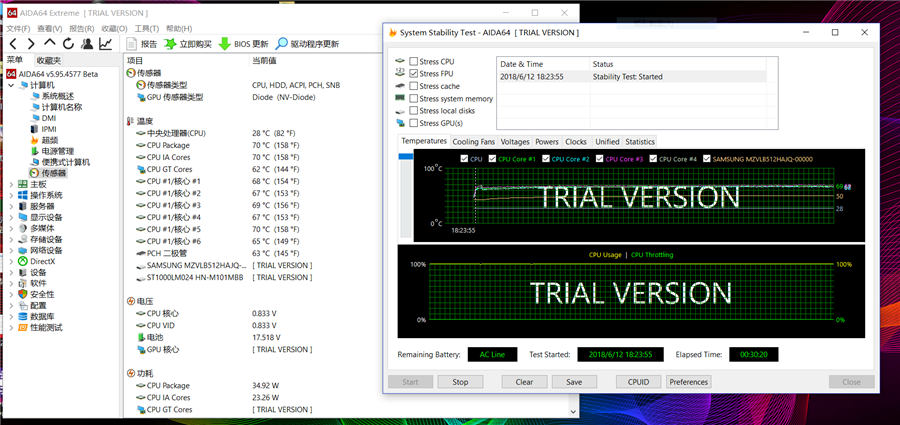Viewport: 900px width, 425px height.
Task: Switch to the 收藏夹 favorites tab
Action: [x=48, y=60]
